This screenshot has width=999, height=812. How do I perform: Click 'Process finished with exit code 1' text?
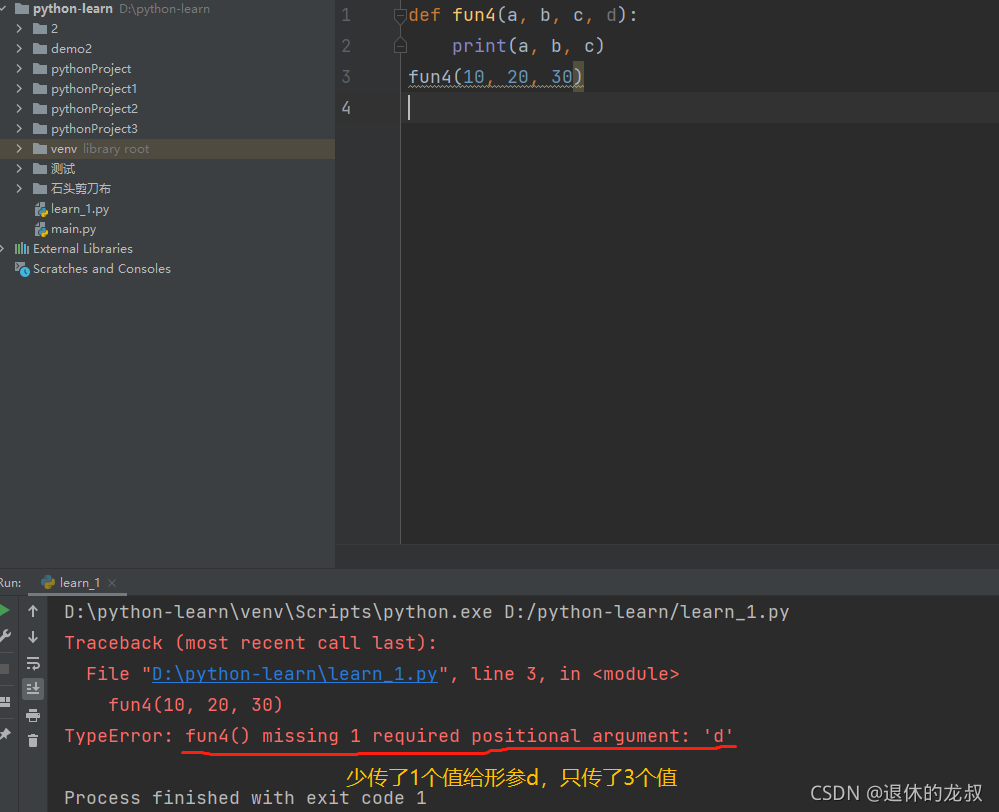point(245,798)
